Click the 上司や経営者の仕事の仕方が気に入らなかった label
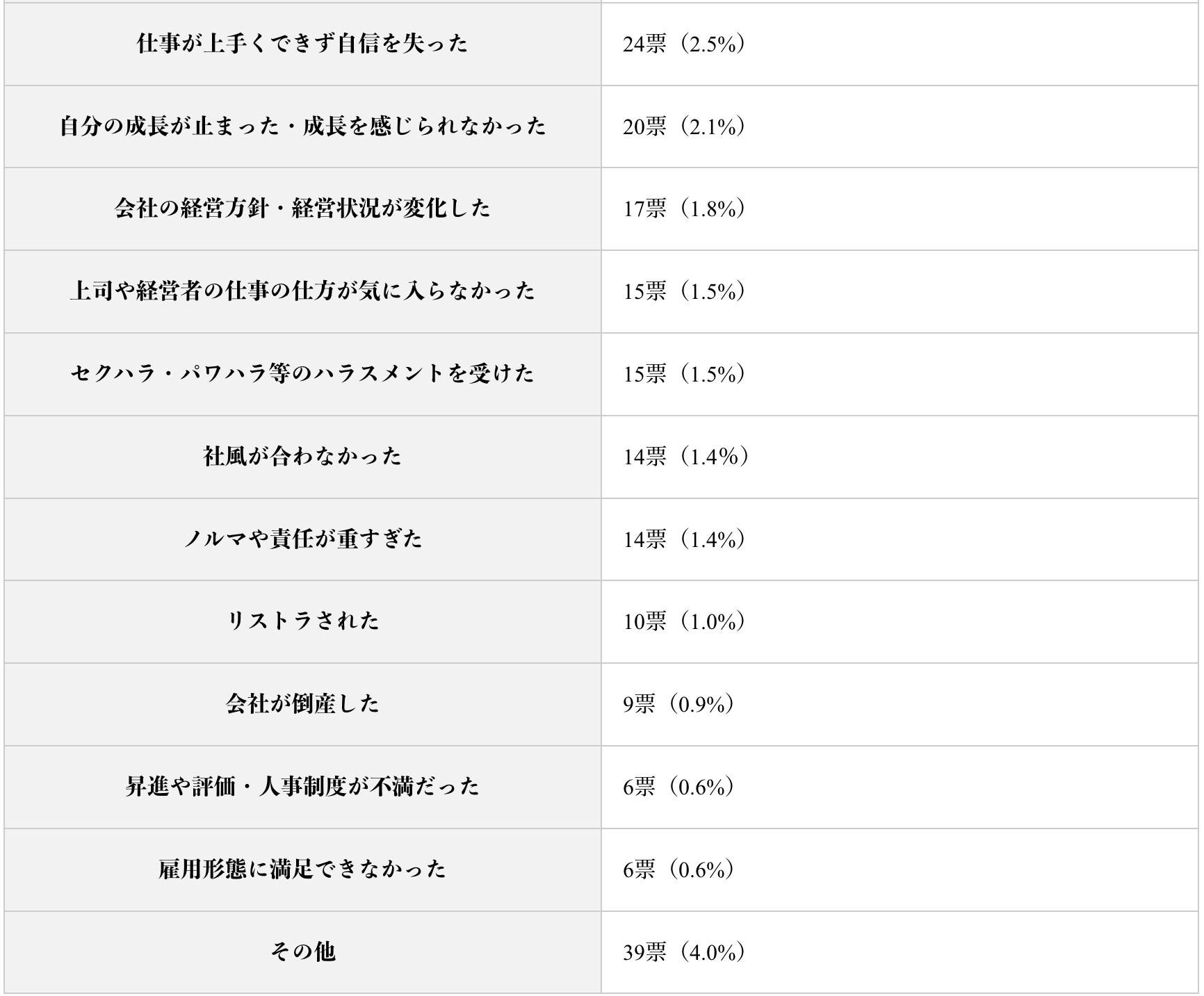 pyautogui.click(x=302, y=291)
